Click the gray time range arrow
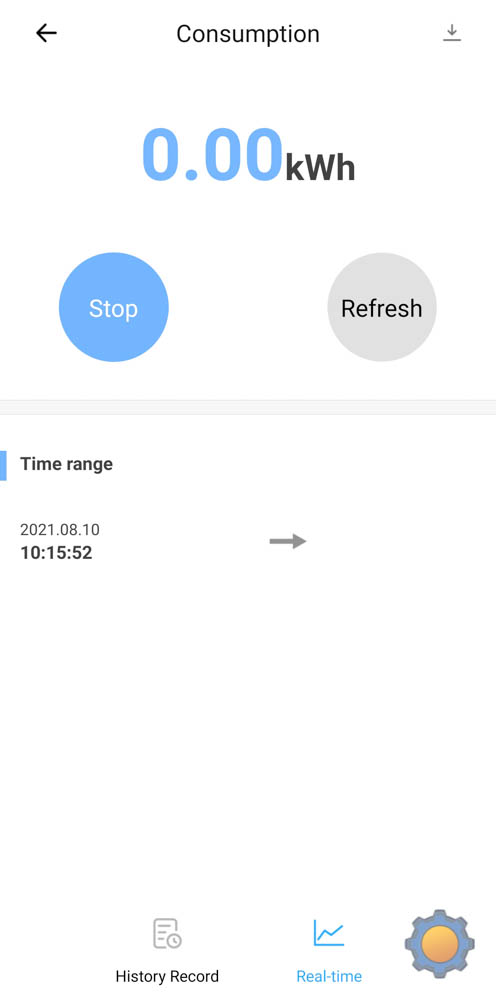The width and height of the screenshot is (496, 1000). [288, 541]
